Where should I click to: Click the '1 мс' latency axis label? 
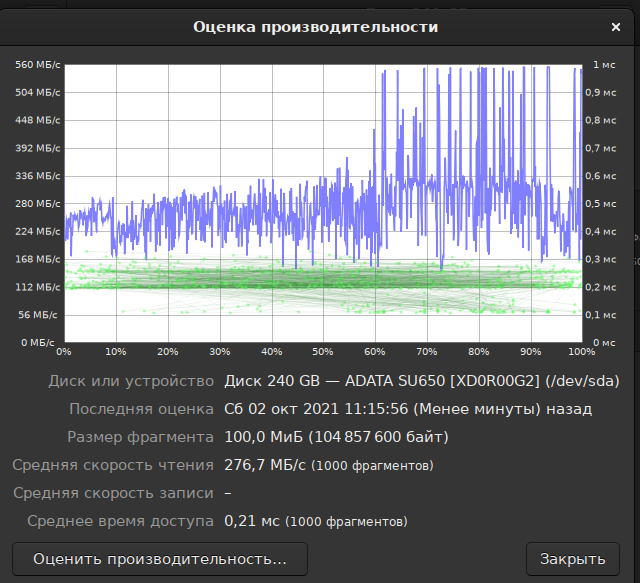pos(604,65)
